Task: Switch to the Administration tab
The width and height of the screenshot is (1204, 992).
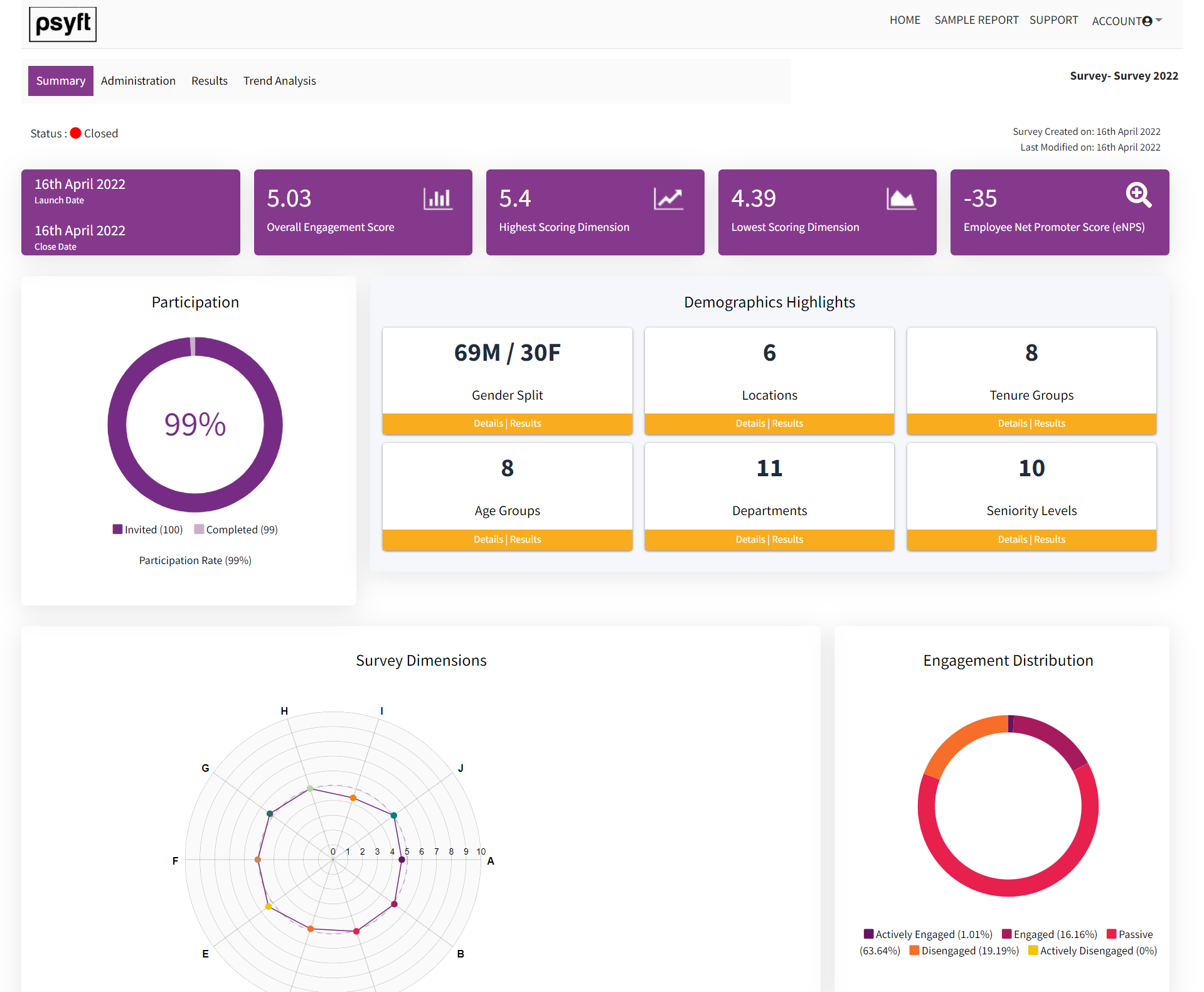Action: (138, 81)
